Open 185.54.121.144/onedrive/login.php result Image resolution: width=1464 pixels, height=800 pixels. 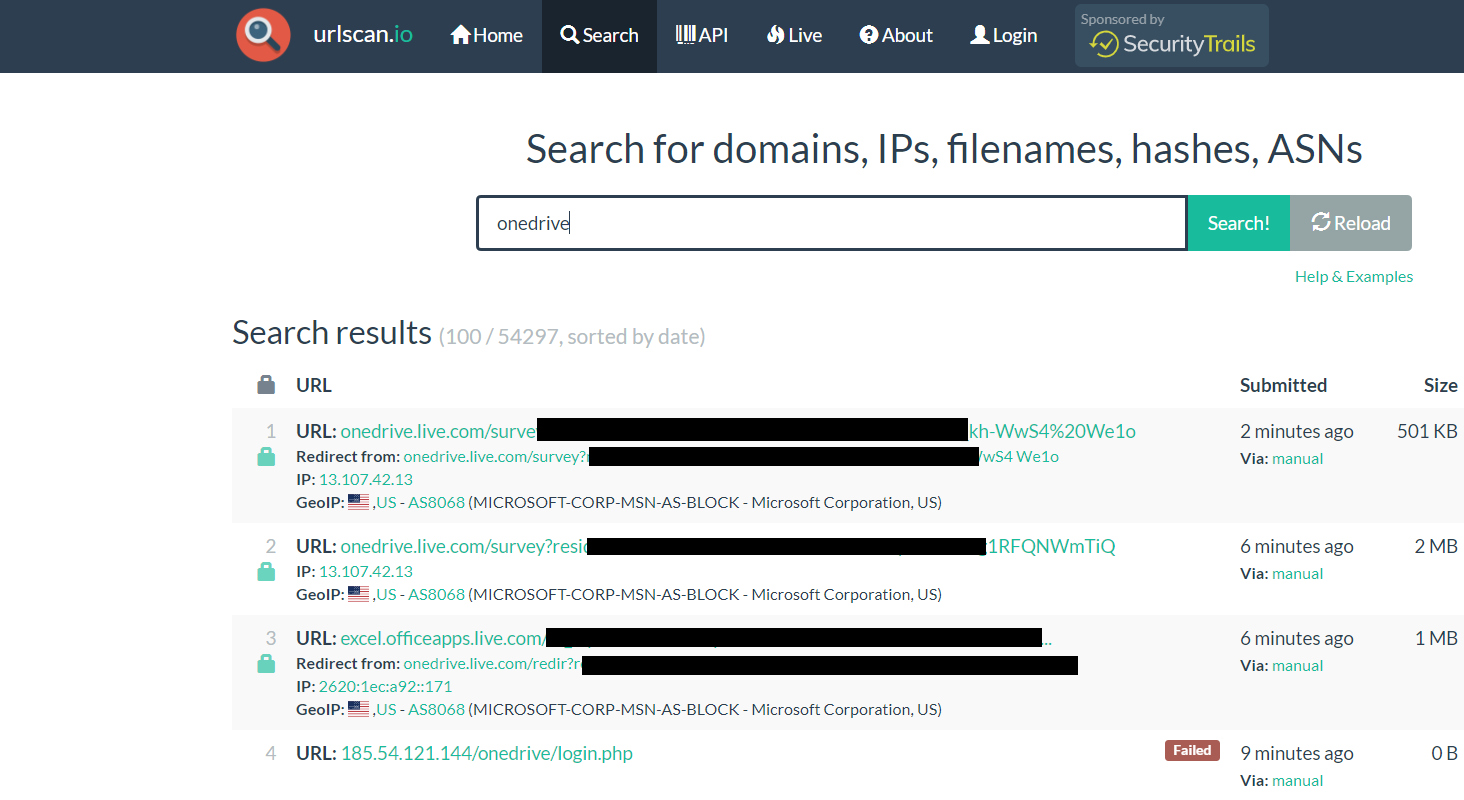pyautogui.click(x=487, y=753)
